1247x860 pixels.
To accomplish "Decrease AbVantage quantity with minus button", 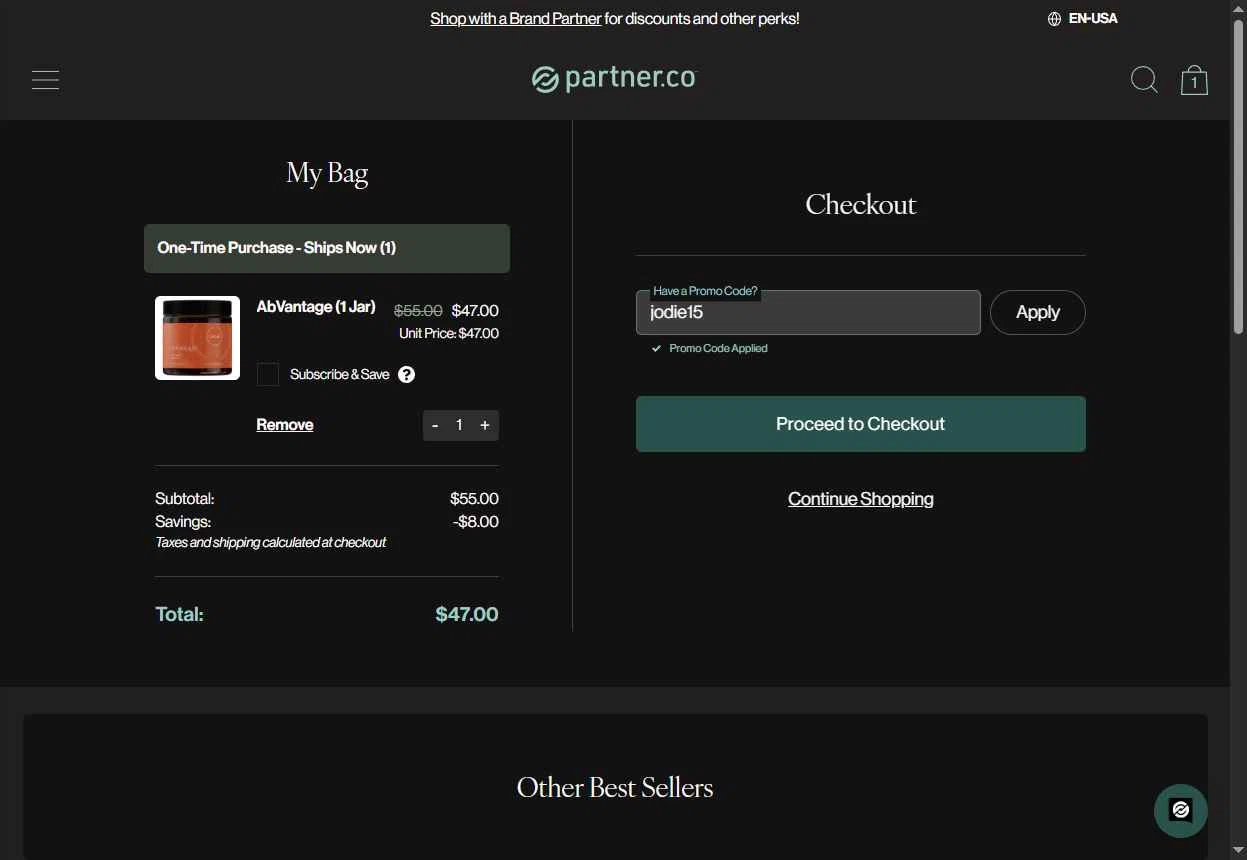I will [435, 425].
